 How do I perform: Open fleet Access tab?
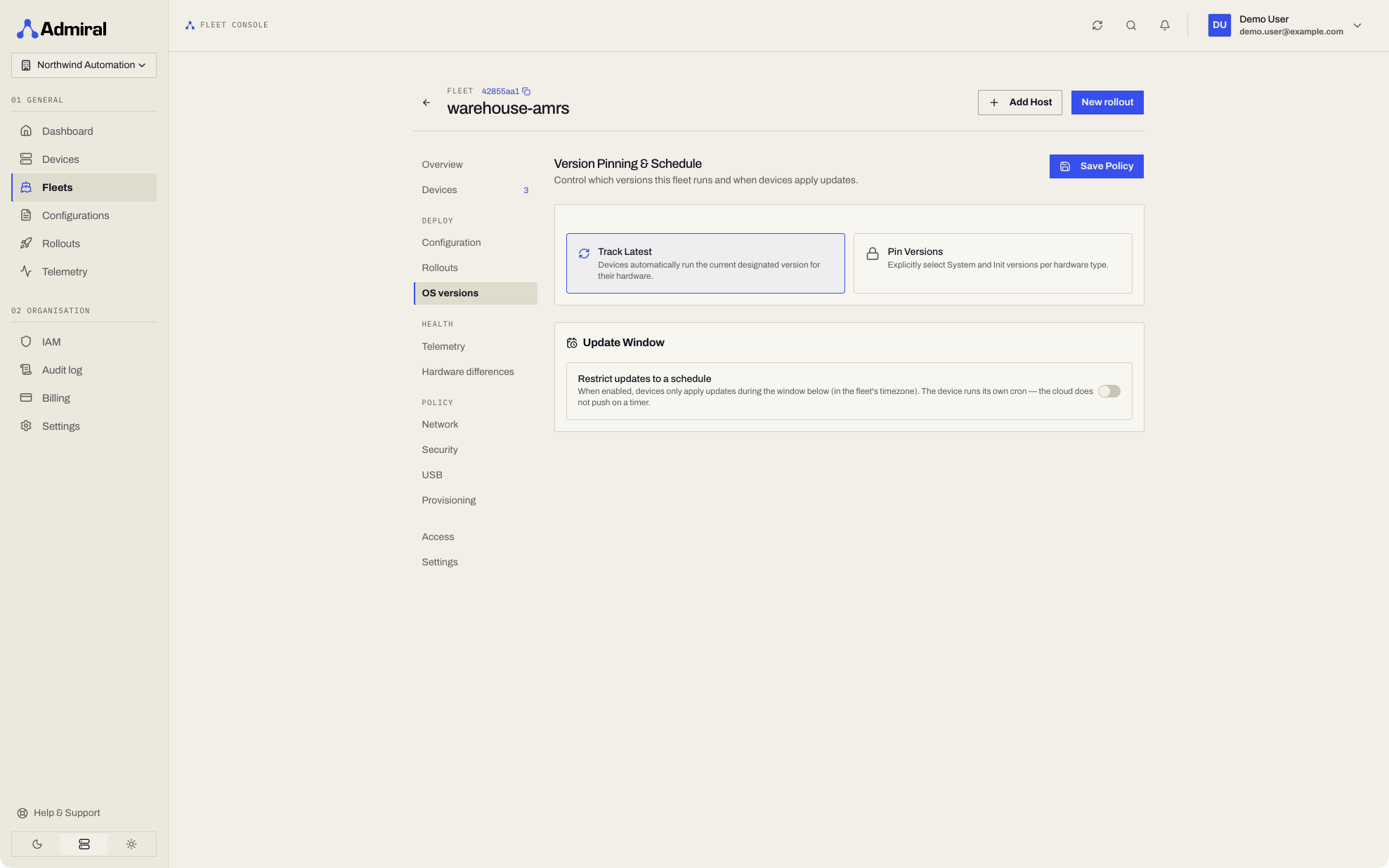[476, 537]
